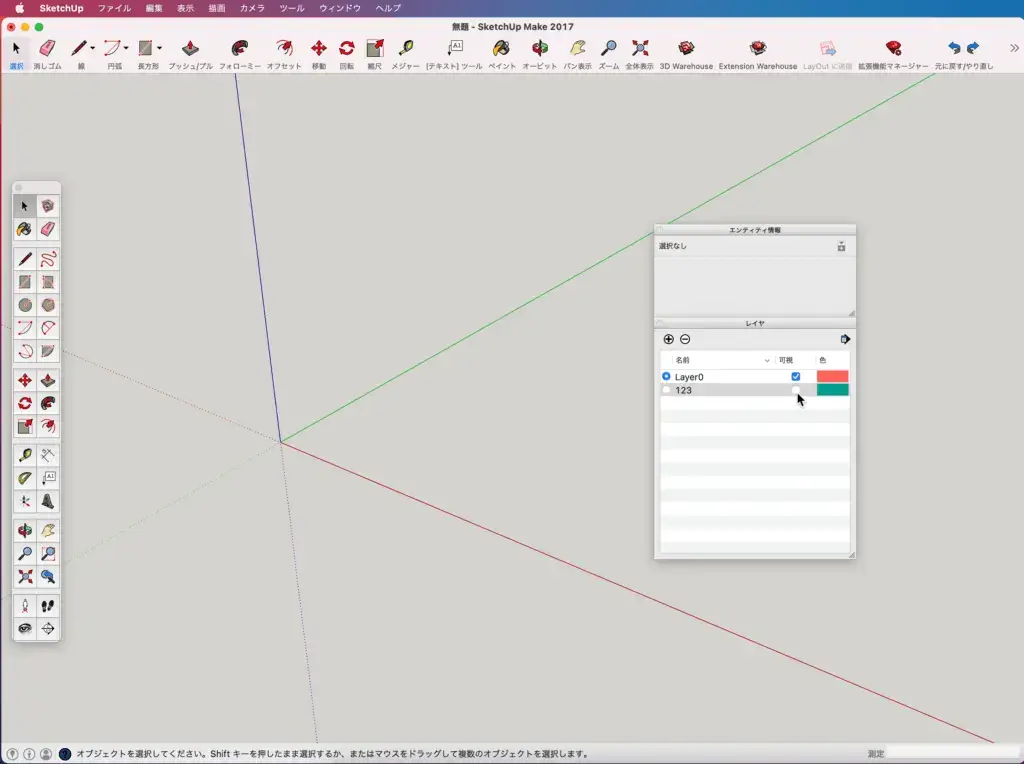Open the 長方形 tool dropdown arrow

click(x=159, y=48)
